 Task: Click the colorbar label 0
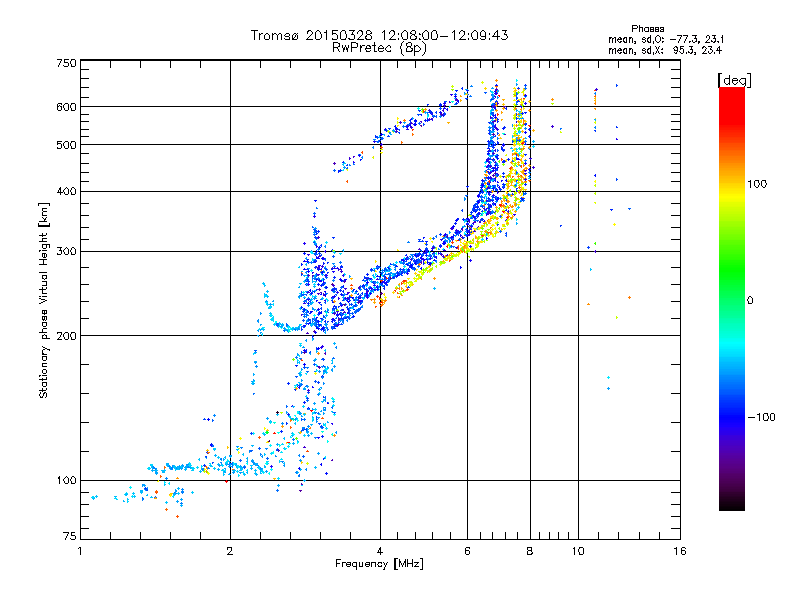750,301
